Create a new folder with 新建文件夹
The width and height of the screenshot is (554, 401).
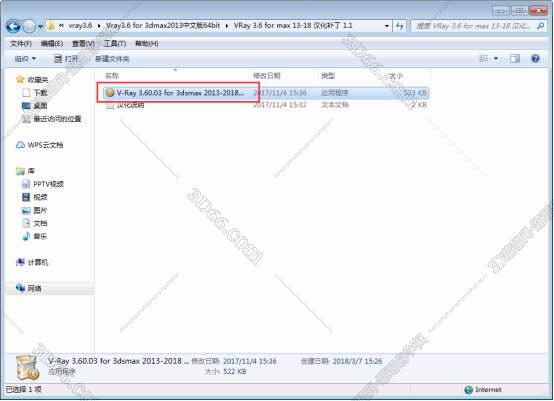(112, 59)
